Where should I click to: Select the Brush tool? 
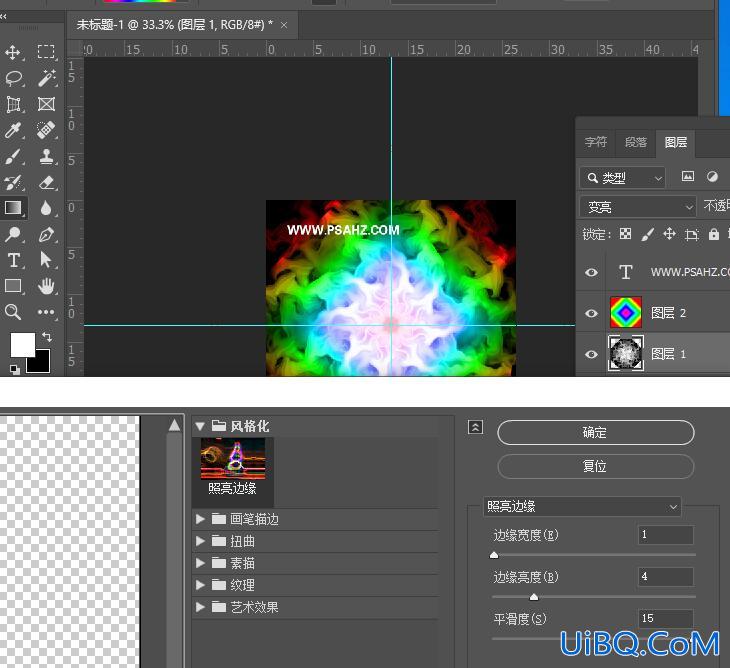click(13, 157)
